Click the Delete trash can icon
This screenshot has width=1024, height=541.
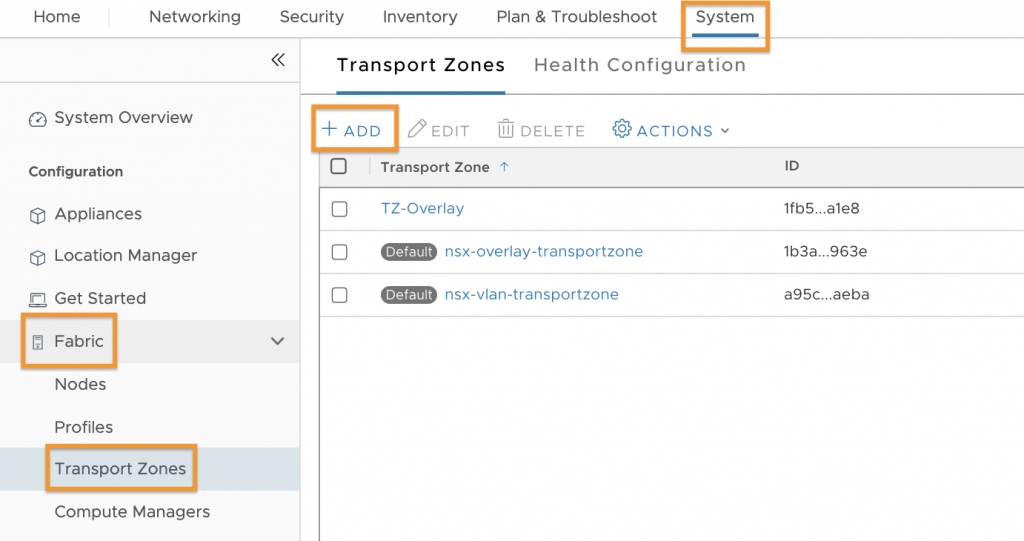(505, 129)
